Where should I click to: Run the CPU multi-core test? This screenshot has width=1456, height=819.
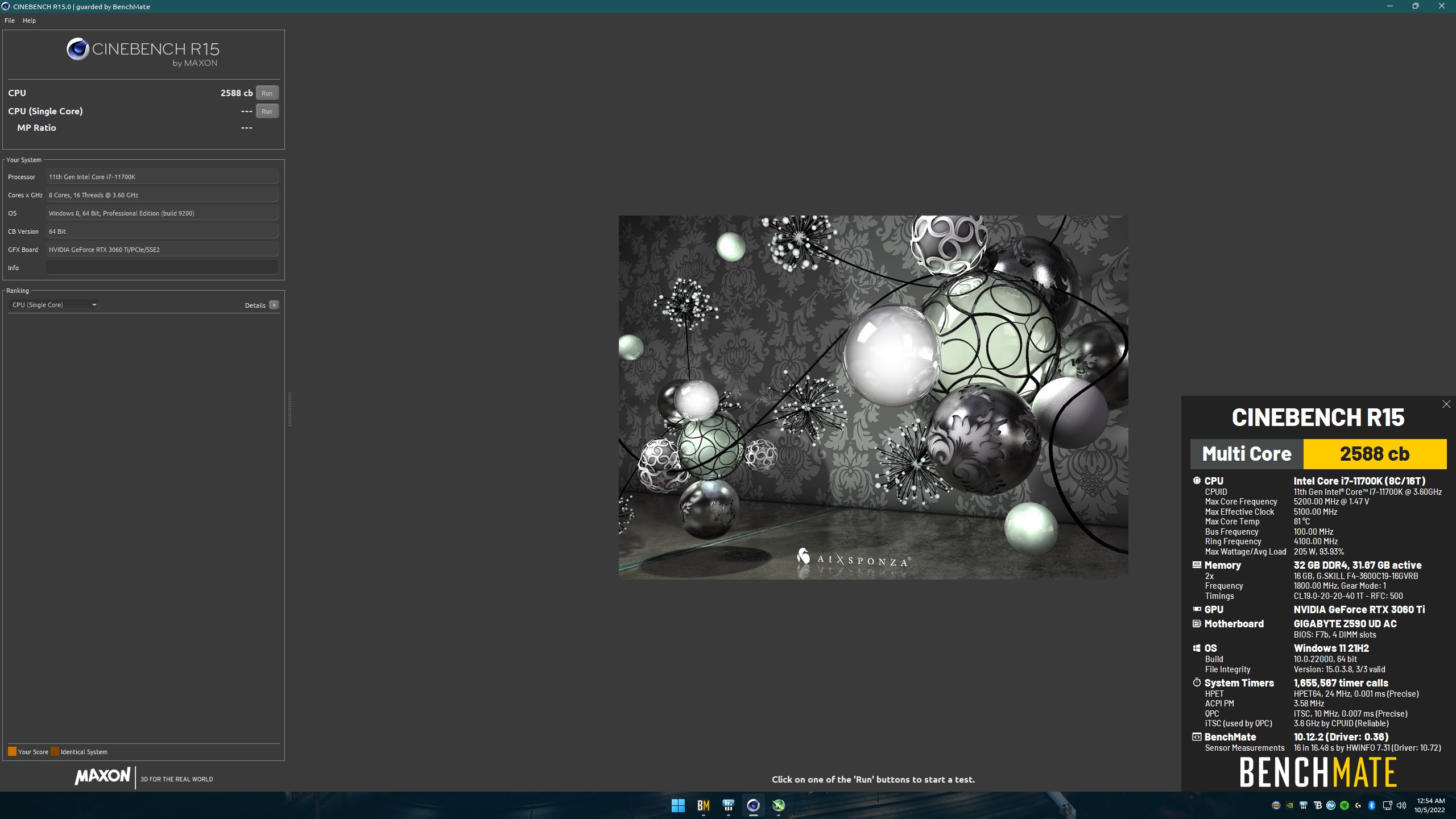[x=267, y=93]
